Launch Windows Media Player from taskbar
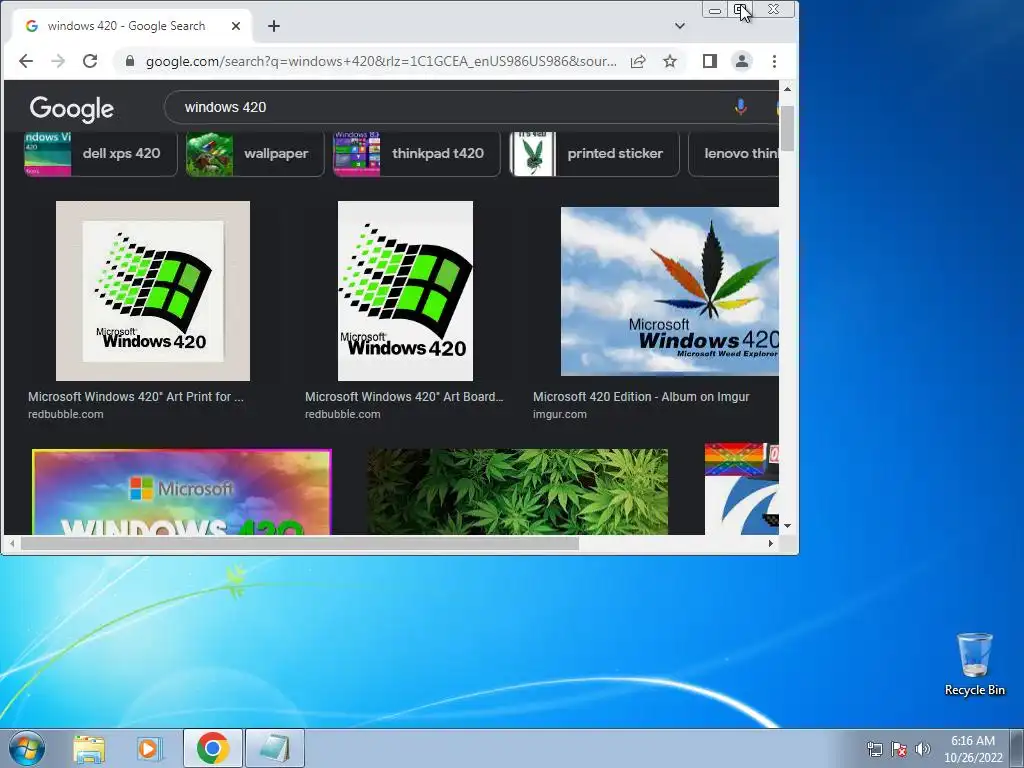 pos(150,748)
